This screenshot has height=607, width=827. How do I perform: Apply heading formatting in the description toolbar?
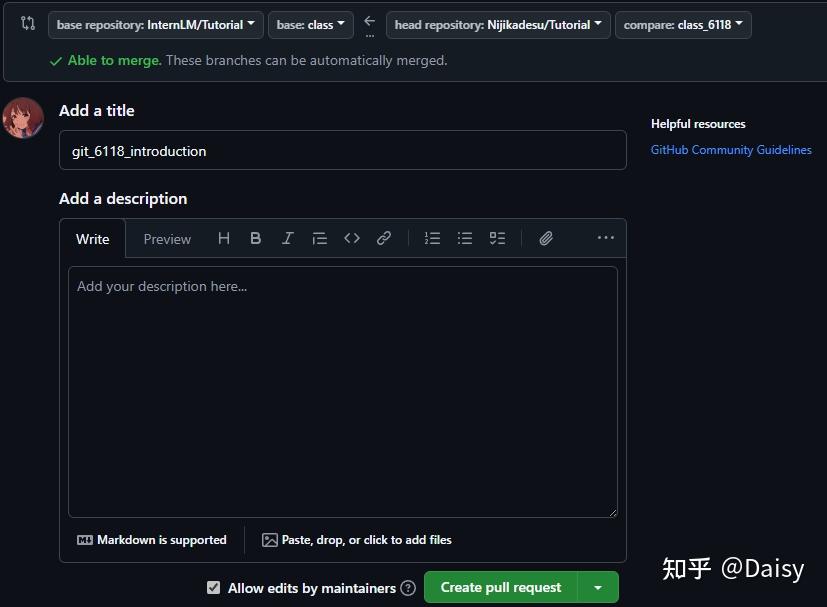(x=224, y=238)
